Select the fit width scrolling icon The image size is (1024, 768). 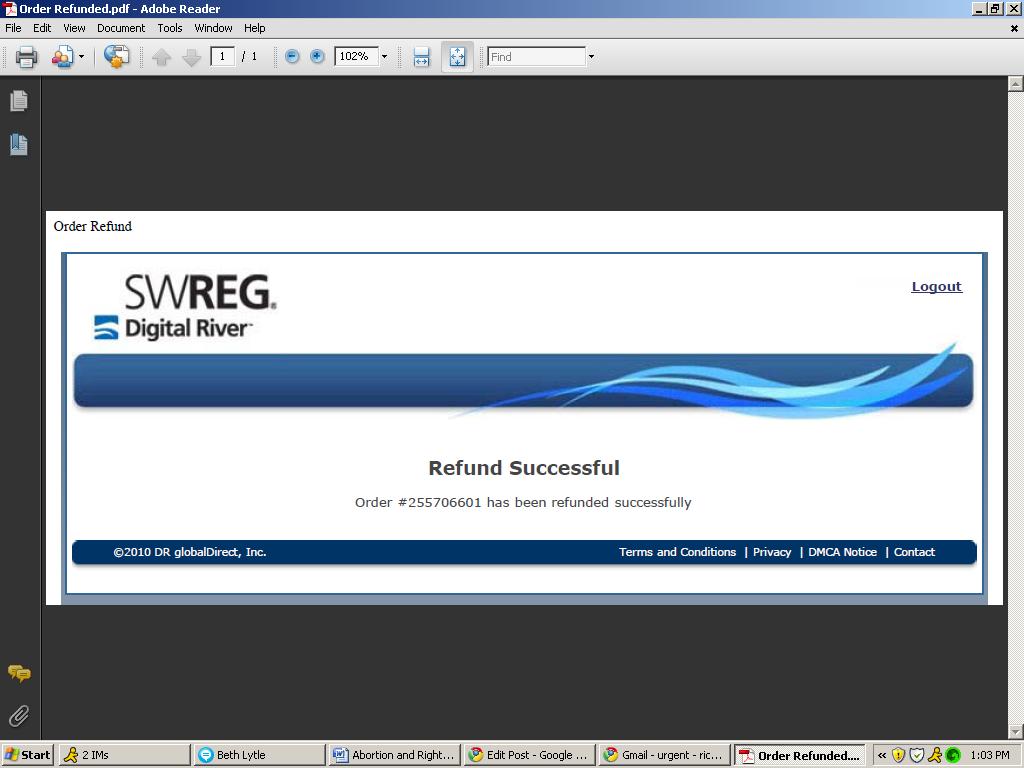tap(421, 57)
